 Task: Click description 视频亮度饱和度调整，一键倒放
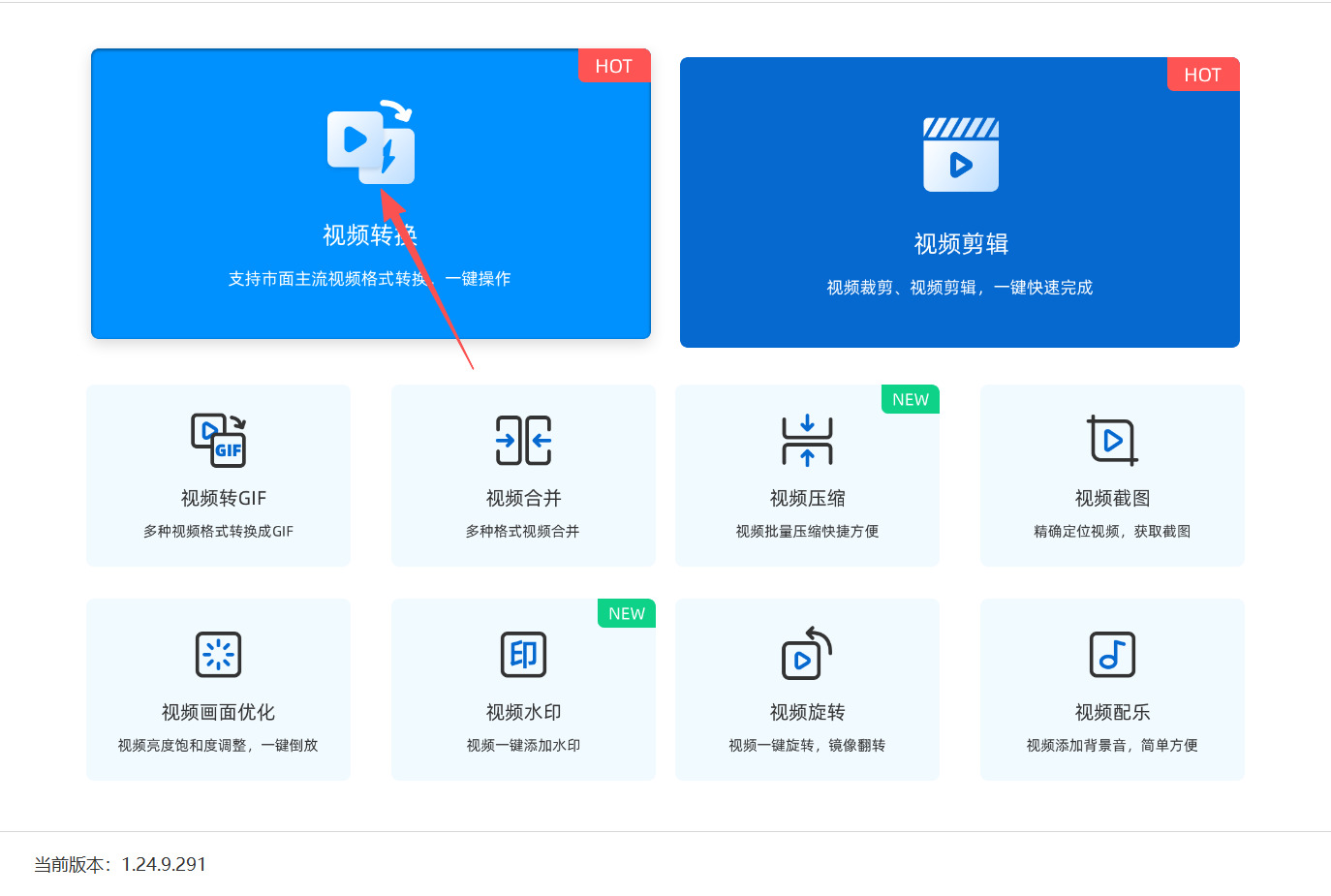pos(218,745)
